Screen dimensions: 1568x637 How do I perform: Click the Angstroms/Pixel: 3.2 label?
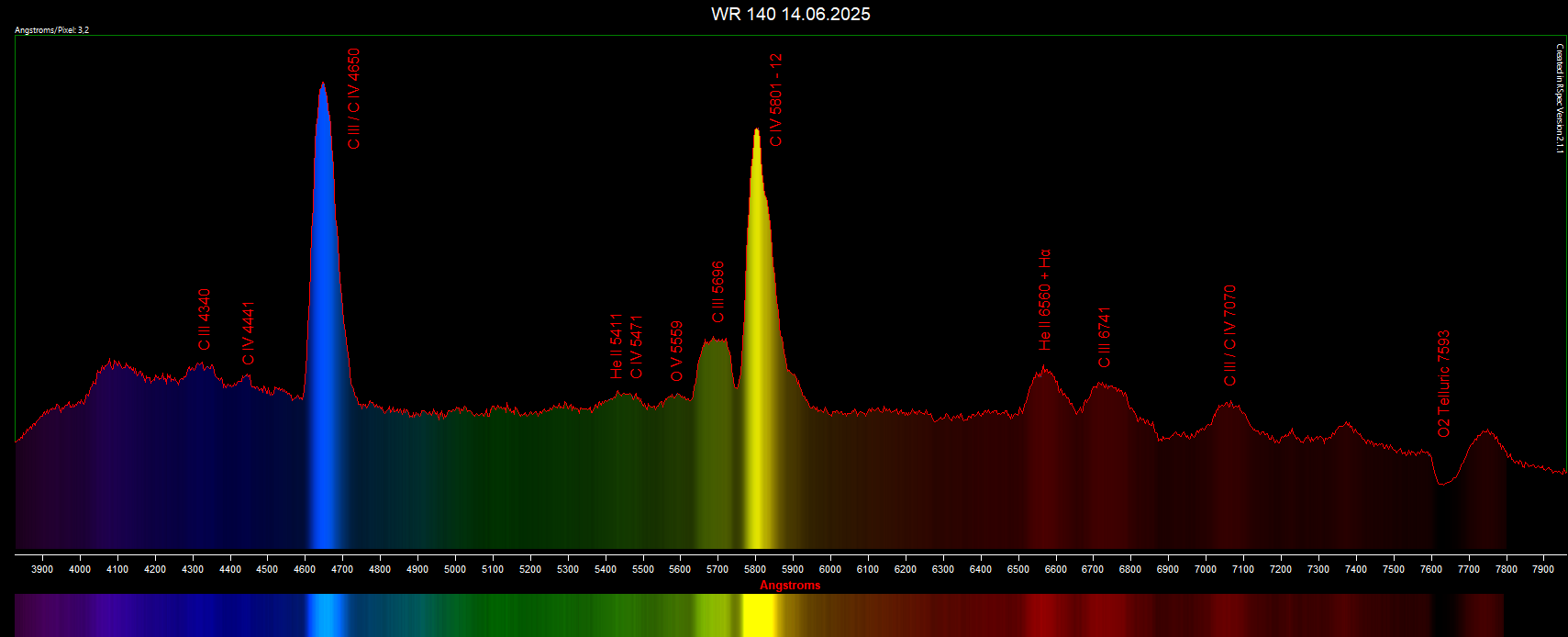(x=51, y=30)
